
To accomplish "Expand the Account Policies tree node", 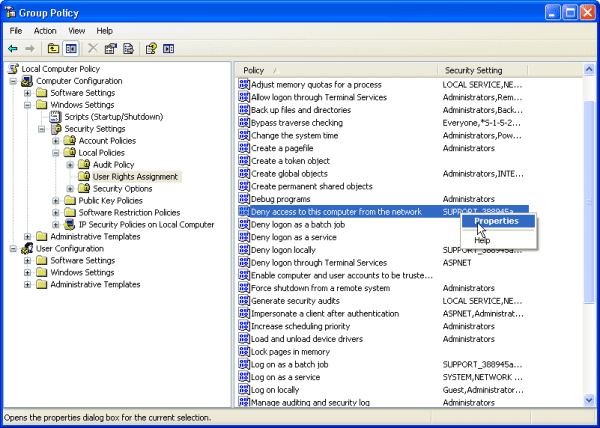I will [57, 141].
